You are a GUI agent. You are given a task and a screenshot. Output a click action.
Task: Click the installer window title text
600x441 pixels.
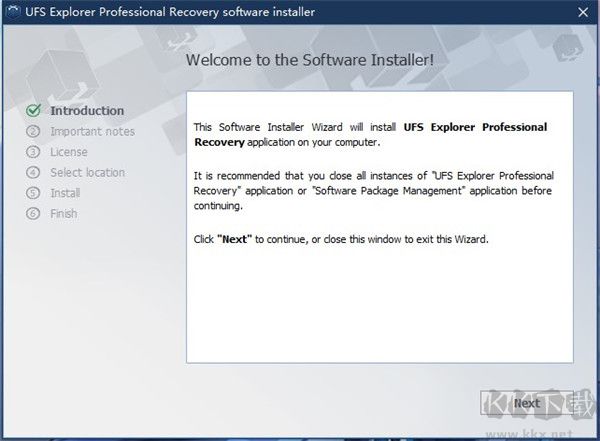pos(170,12)
